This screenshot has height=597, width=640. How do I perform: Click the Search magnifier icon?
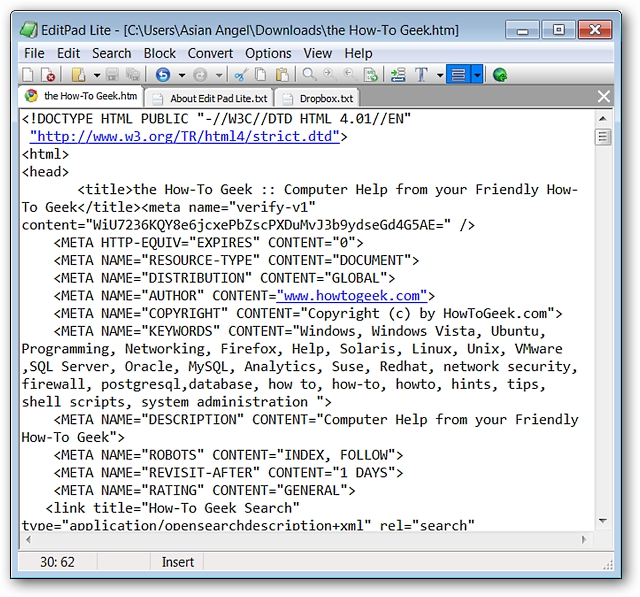(x=309, y=75)
